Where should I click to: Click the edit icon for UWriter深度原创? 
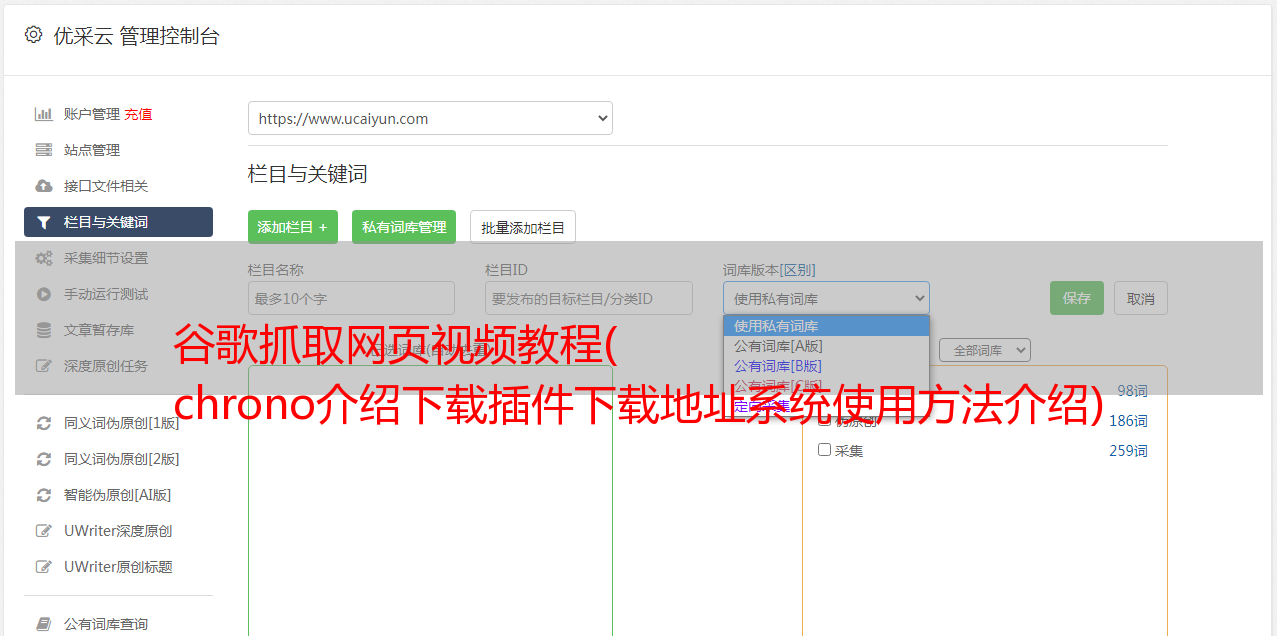44,531
